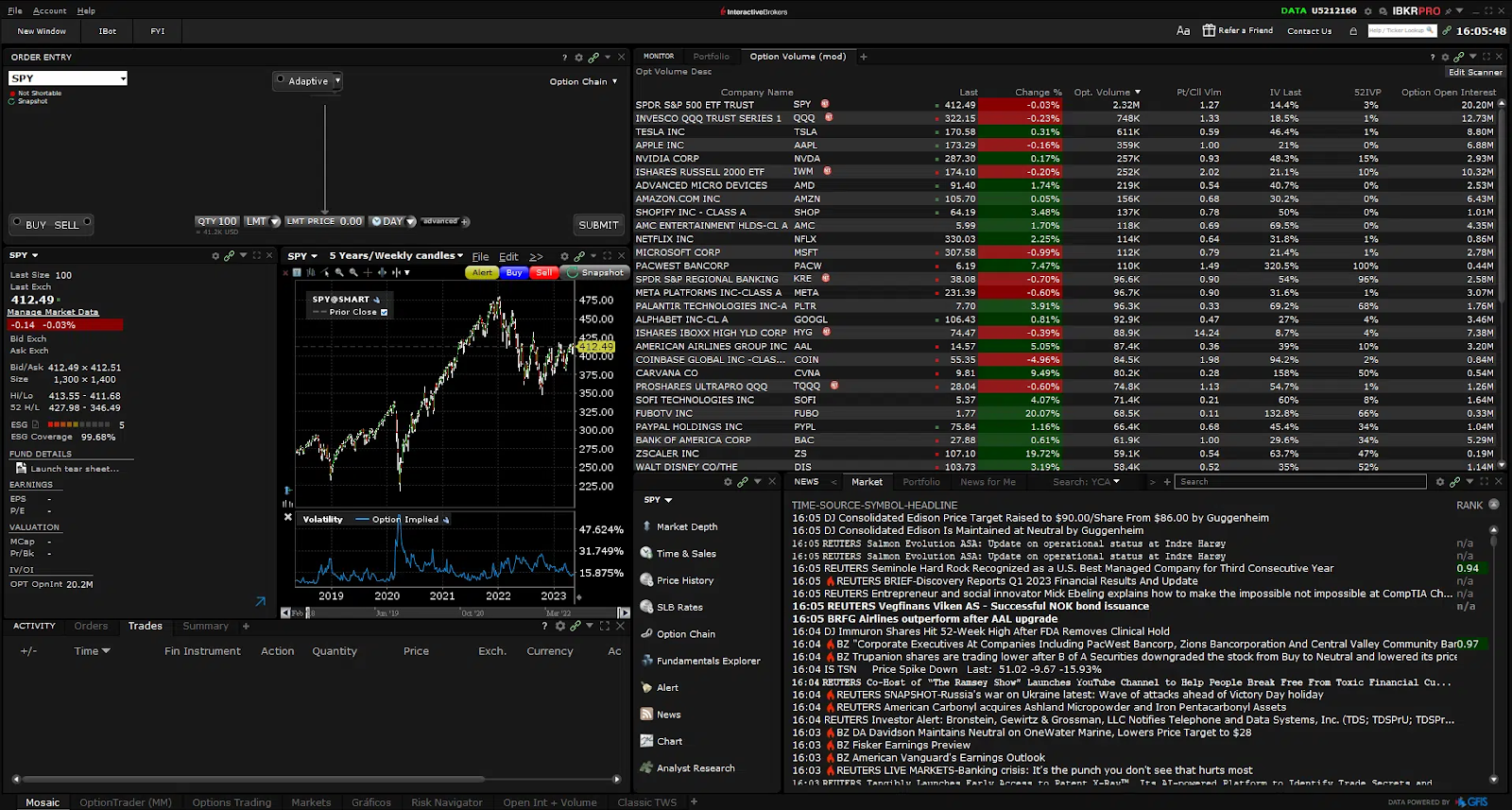Open DAY time-in-force dropdown
The height and width of the screenshot is (810, 1512).
pyautogui.click(x=412, y=222)
